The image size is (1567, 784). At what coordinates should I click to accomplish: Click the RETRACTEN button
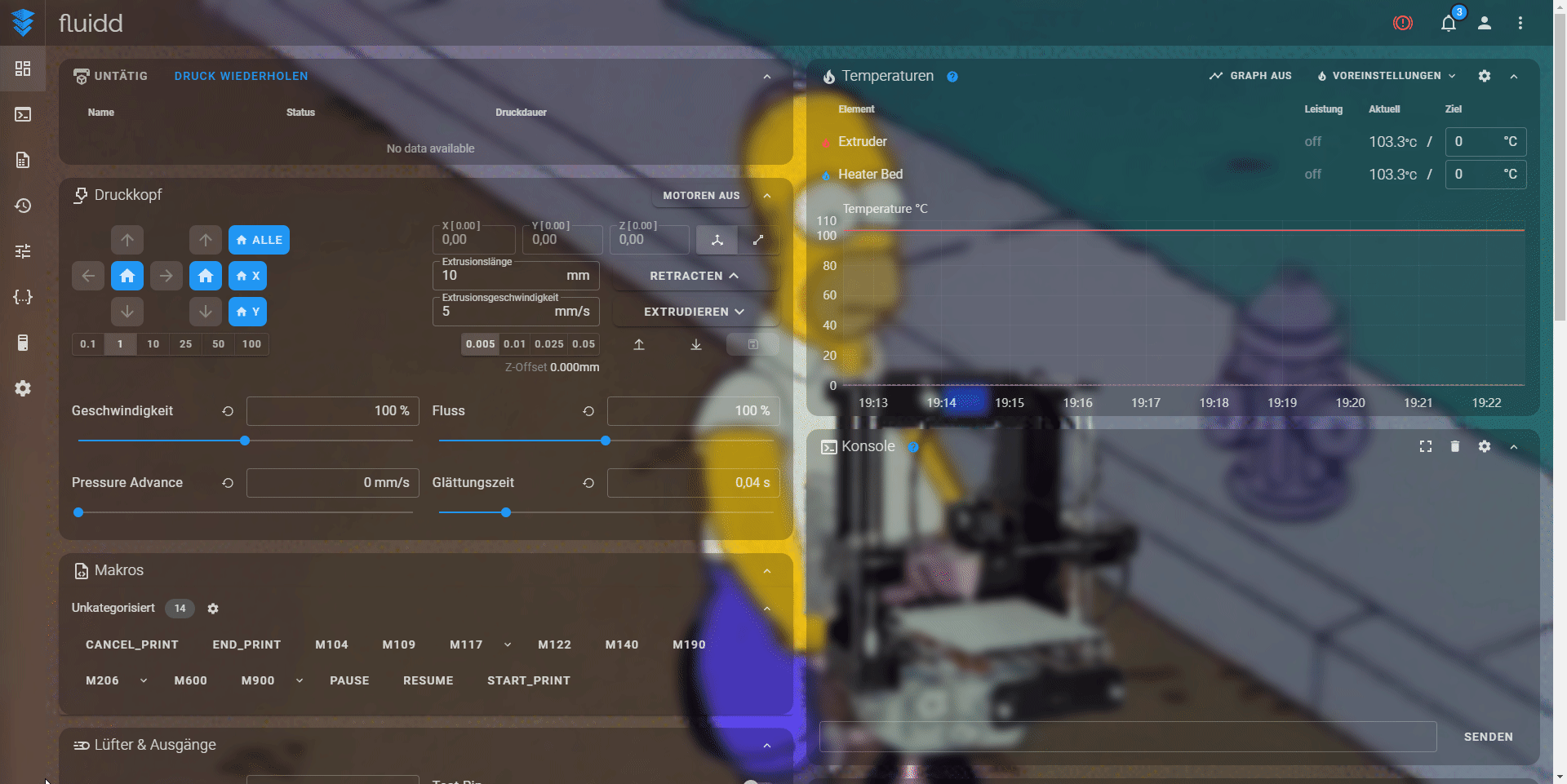[x=695, y=276]
